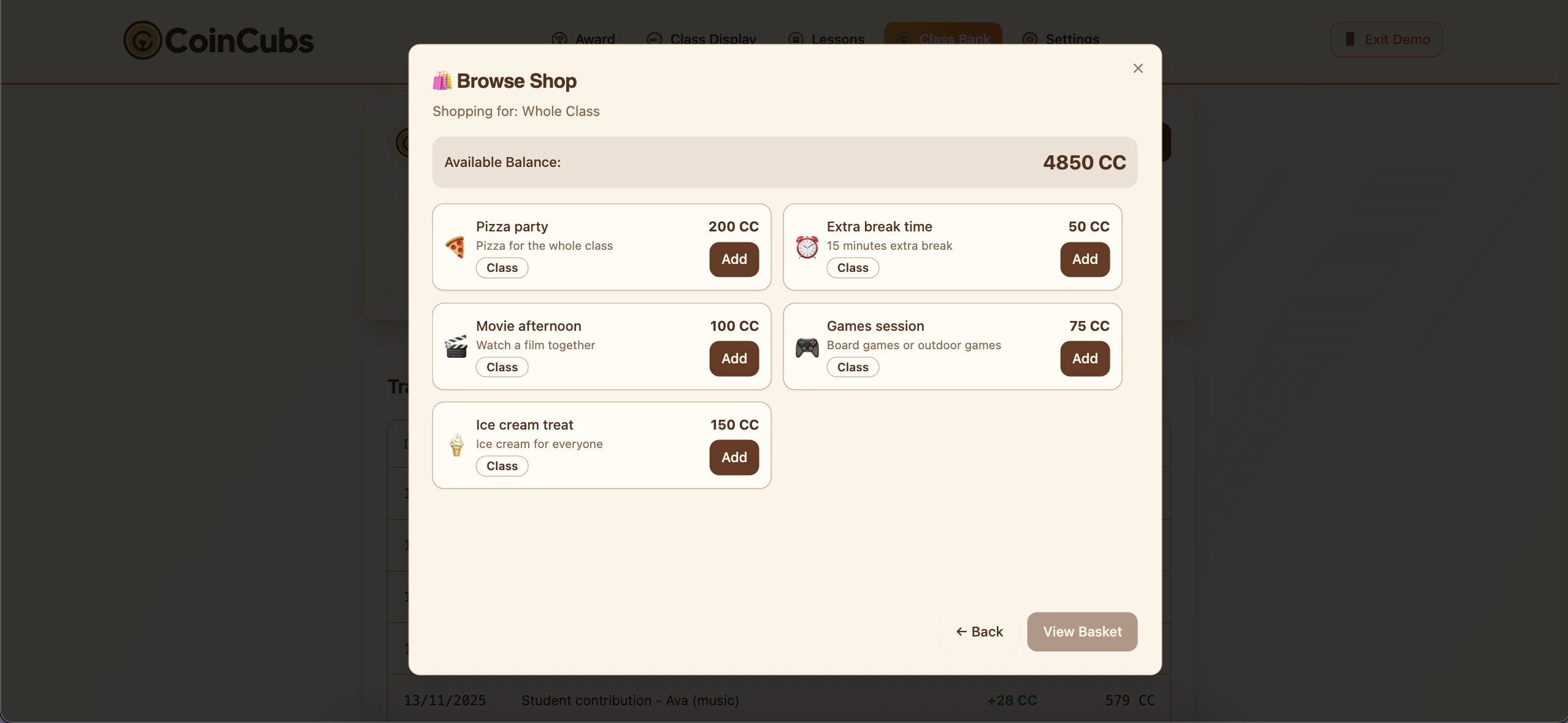Image resolution: width=1568 pixels, height=723 pixels.
Task: Click the pizza slice icon
Action: click(455, 247)
